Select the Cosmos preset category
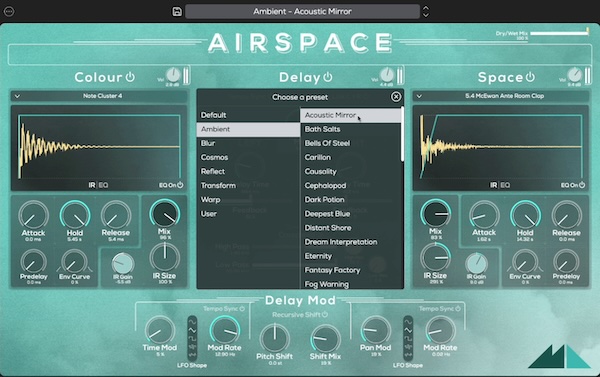600x377 pixels. [x=248, y=158]
